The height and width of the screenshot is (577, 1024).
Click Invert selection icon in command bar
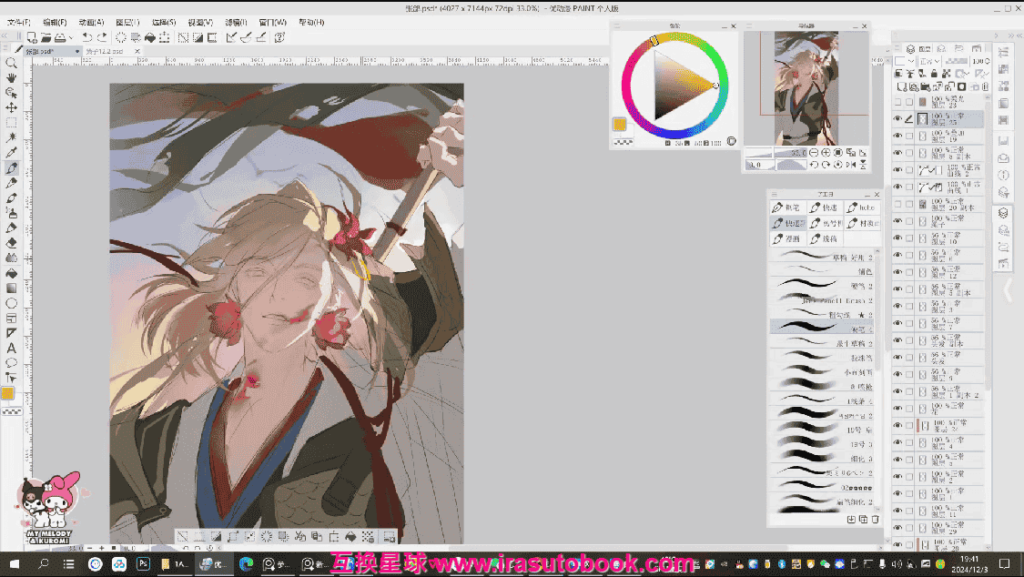click(198, 38)
